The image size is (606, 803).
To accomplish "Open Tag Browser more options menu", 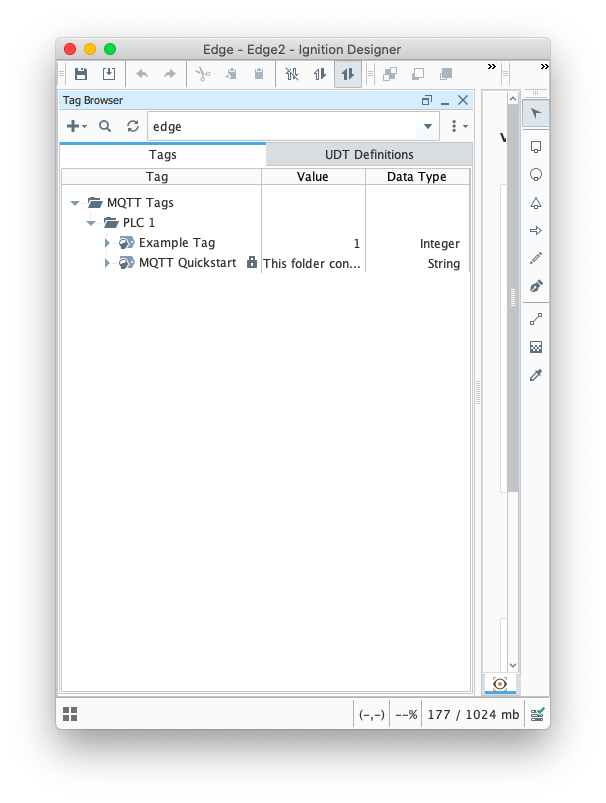I will pyautogui.click(x=458, y=126).
